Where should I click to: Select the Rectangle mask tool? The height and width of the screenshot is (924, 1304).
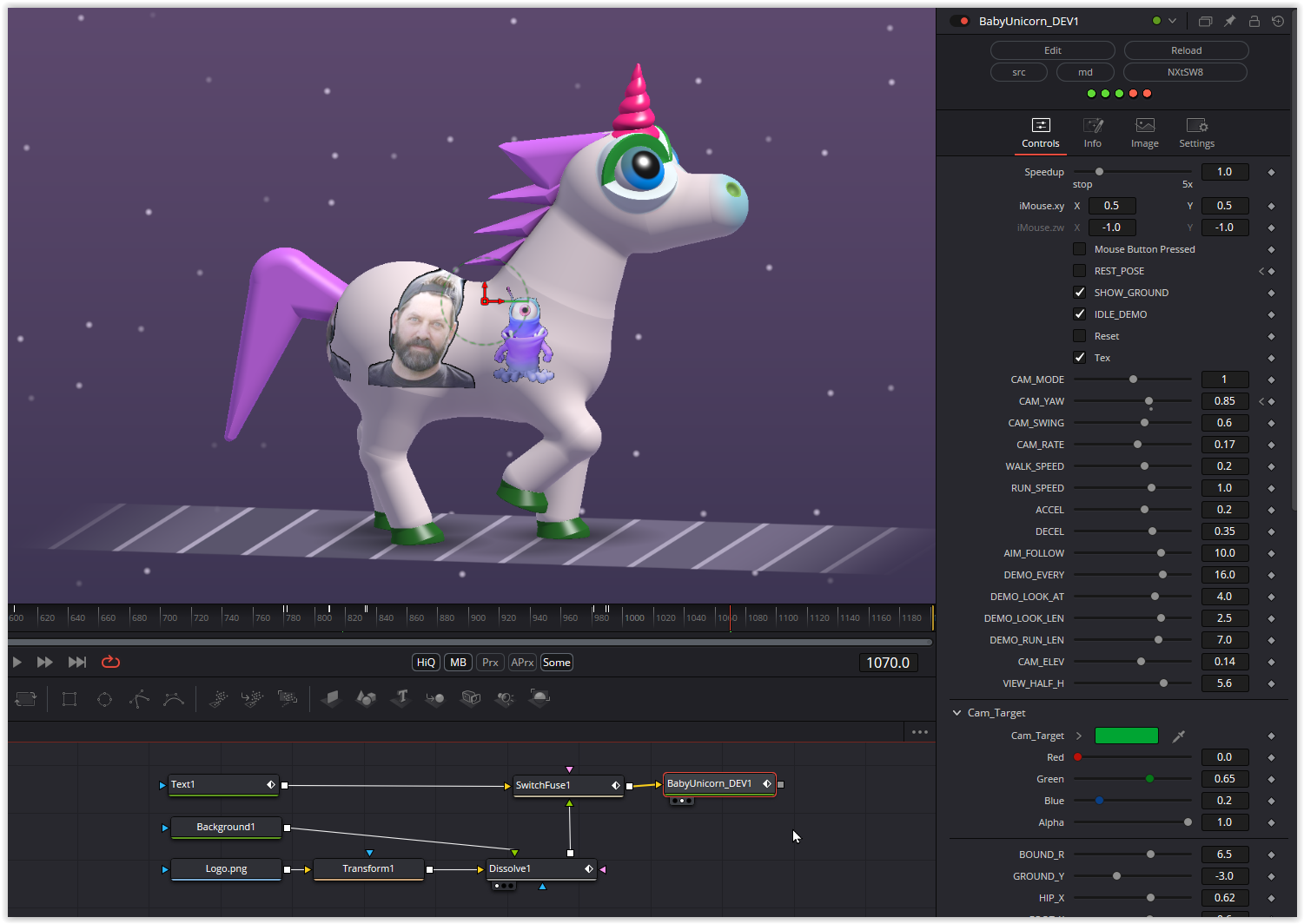pyautogui.click(x=70, y=699)
